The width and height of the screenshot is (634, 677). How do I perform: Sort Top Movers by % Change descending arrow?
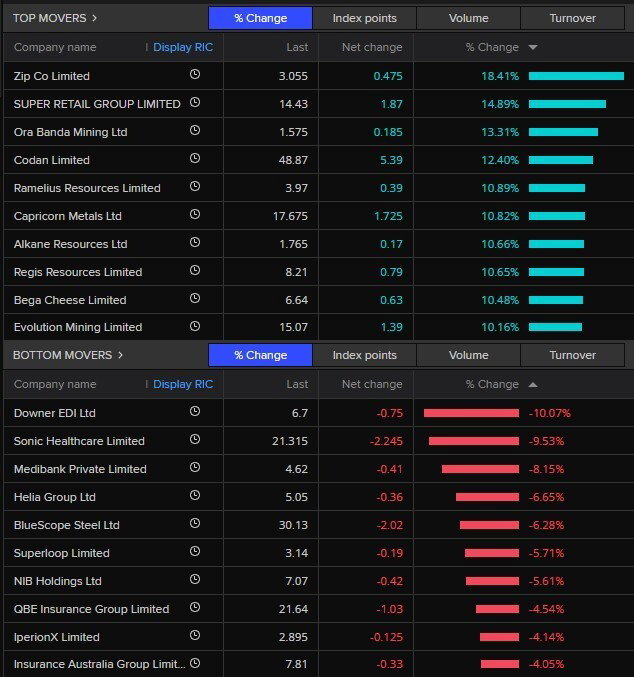click(x=533, y=47)
